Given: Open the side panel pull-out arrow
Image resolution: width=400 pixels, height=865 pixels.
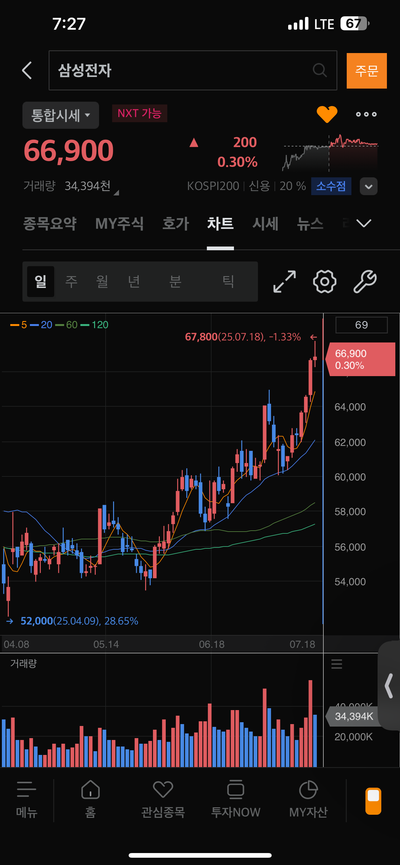Looking at the screenshot, I should 389,686.
